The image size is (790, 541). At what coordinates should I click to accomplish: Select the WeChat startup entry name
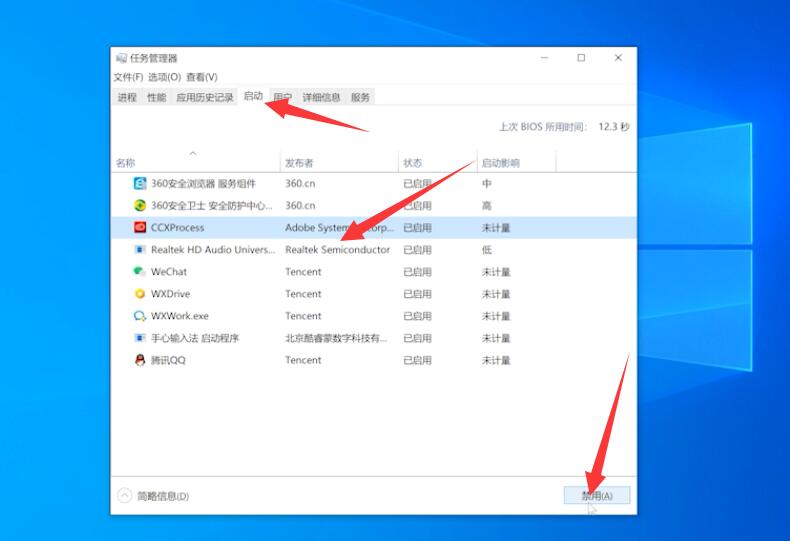pyautogui.click(x=169, y=272)
